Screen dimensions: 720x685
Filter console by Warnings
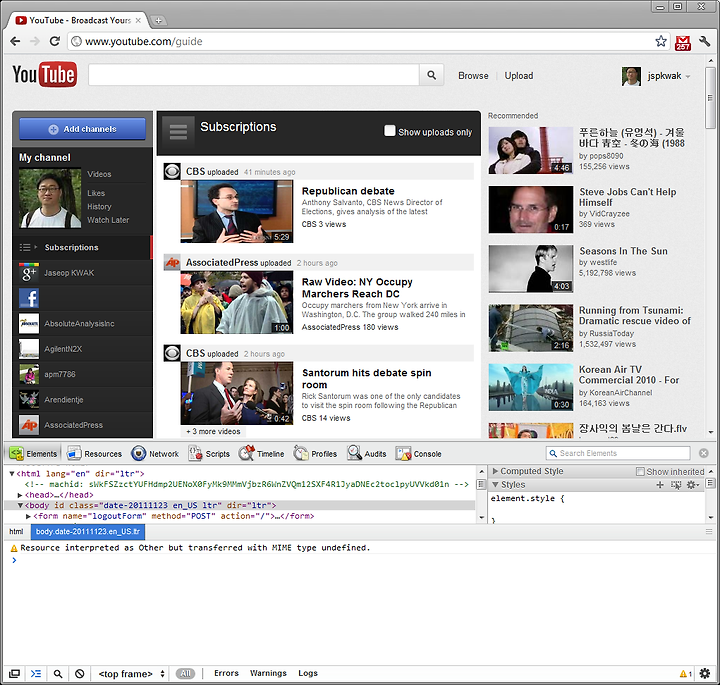tap(268, 673)
